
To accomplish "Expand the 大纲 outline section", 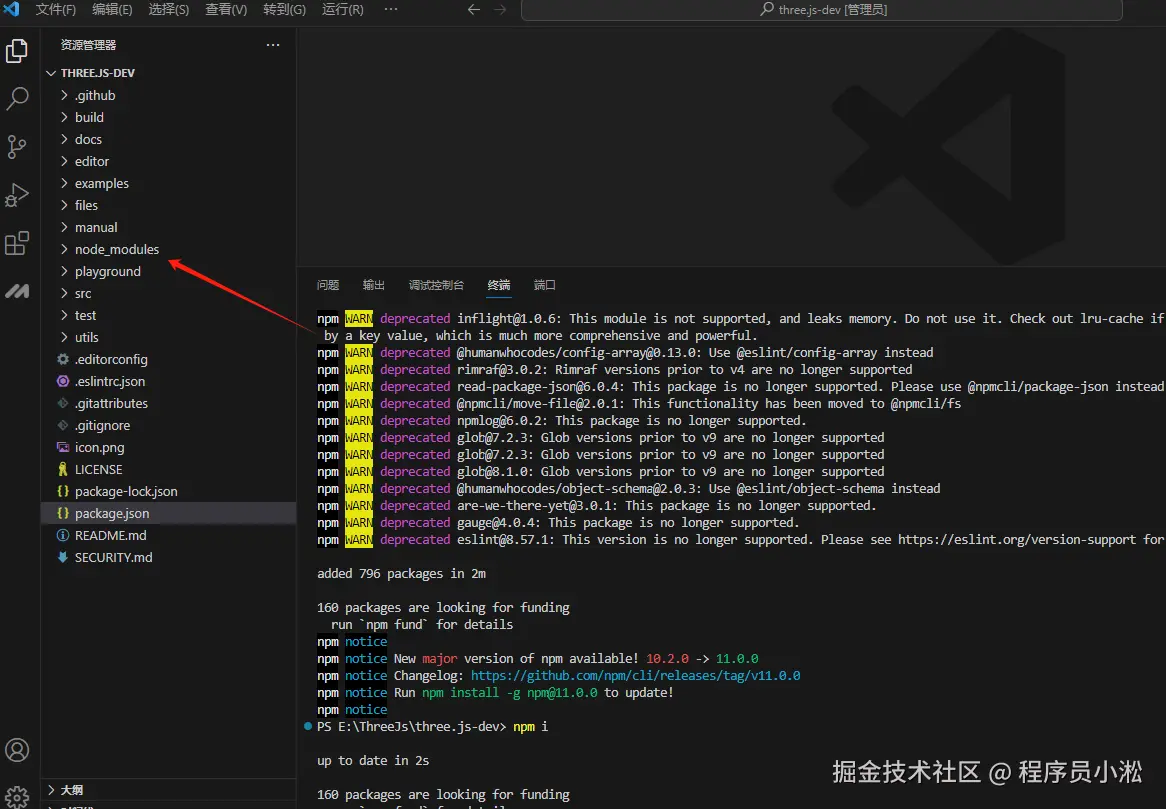I will 51,790.
